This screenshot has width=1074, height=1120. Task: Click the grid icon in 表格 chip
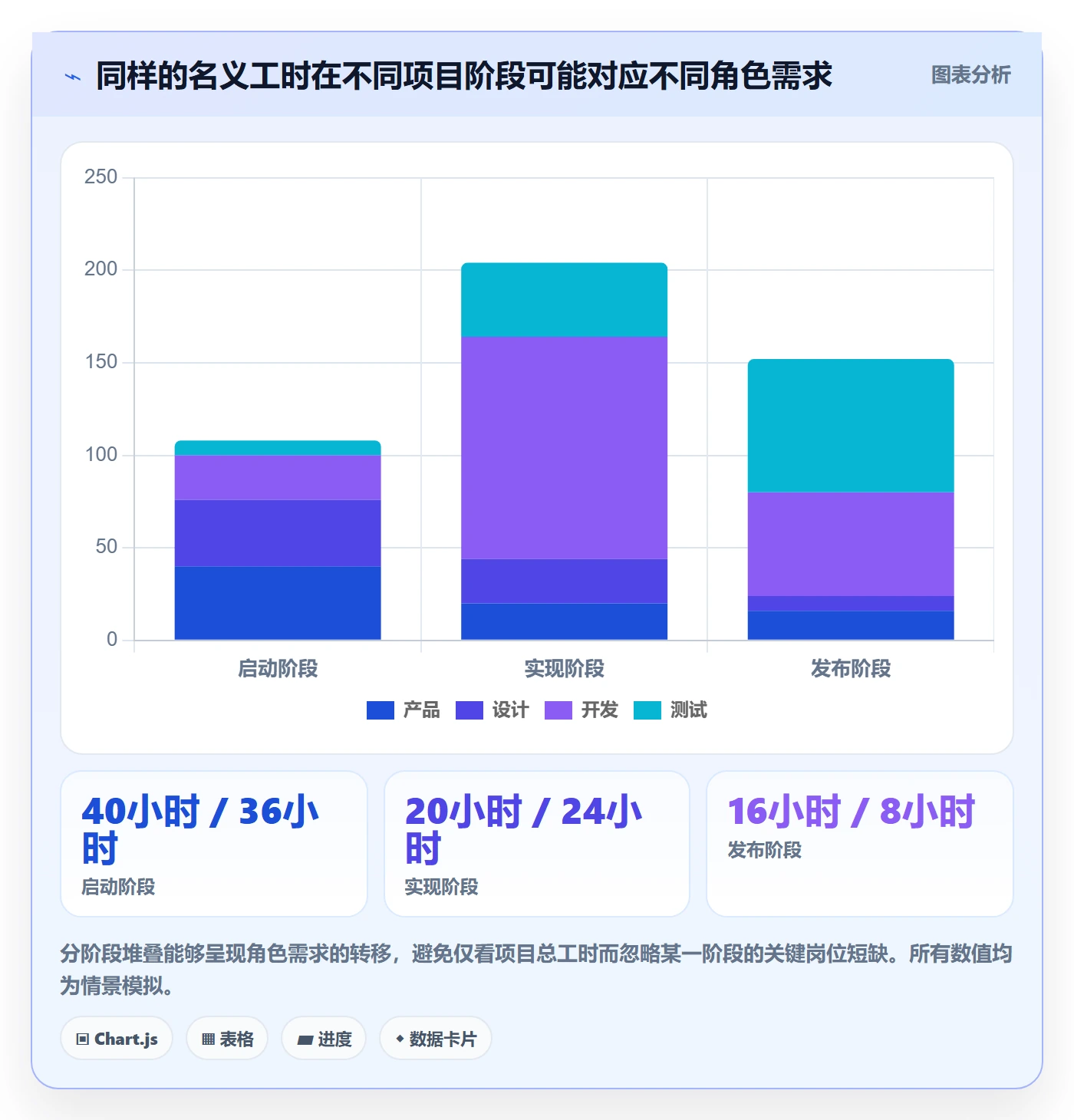tap(208, 1039)
